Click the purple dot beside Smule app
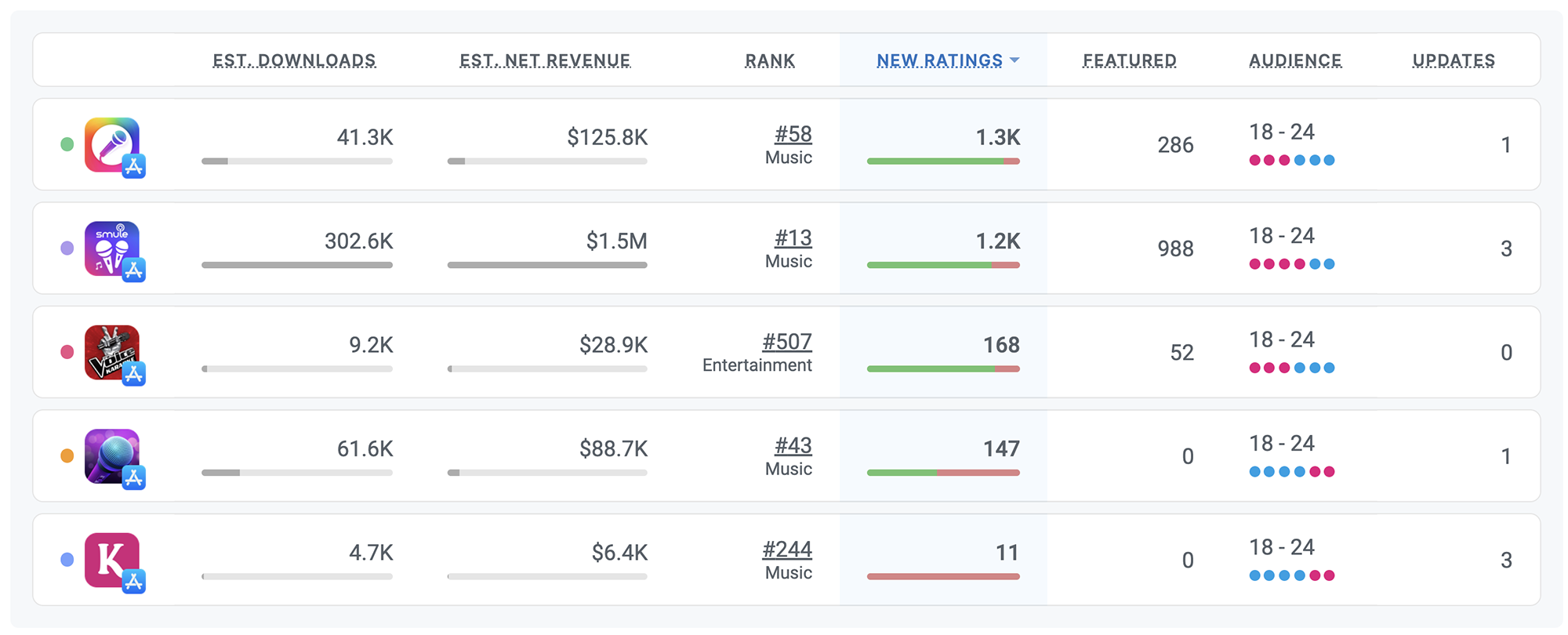This screenshot has width=1568, height=635. [x=67, y=248]
